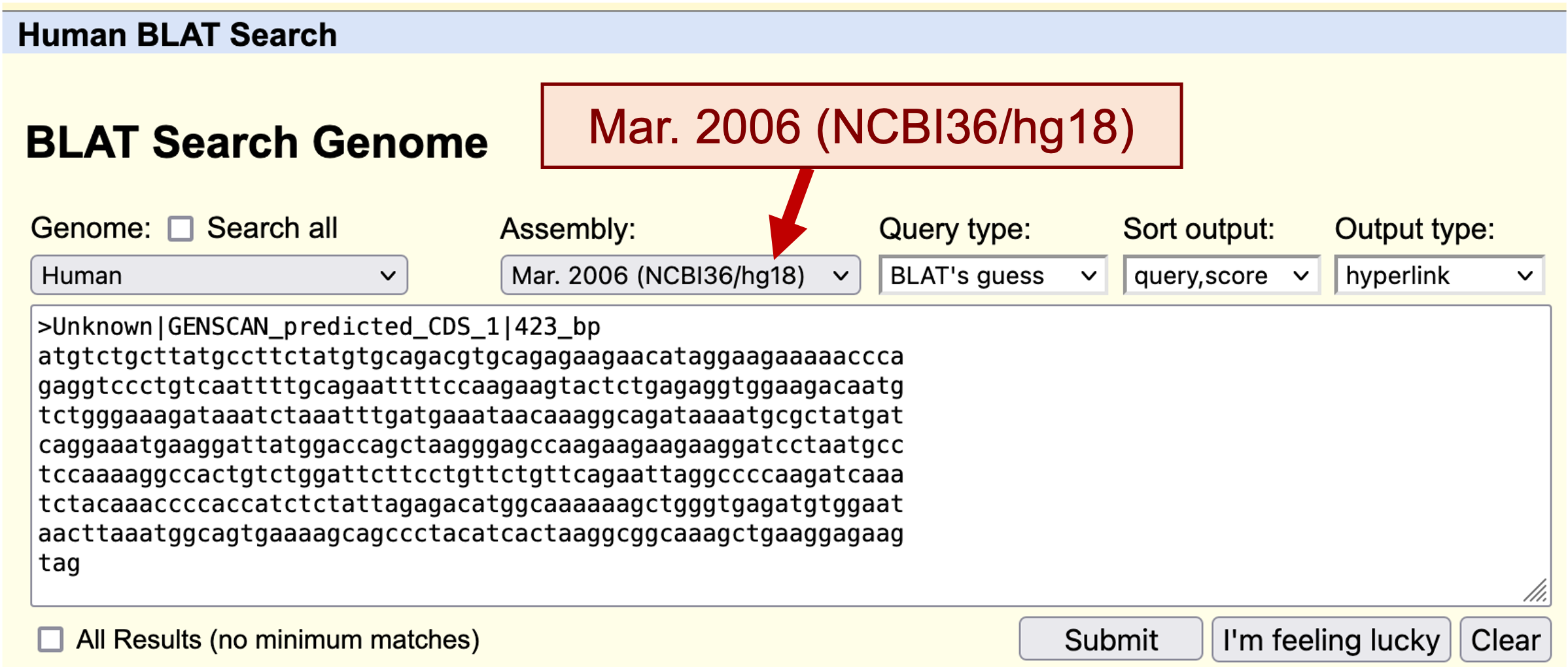The image size is (1568, 669).
Task: Click the sequence line starting tctacaaaccccacc
Action: pyautogui.click(x=471, y=504)
